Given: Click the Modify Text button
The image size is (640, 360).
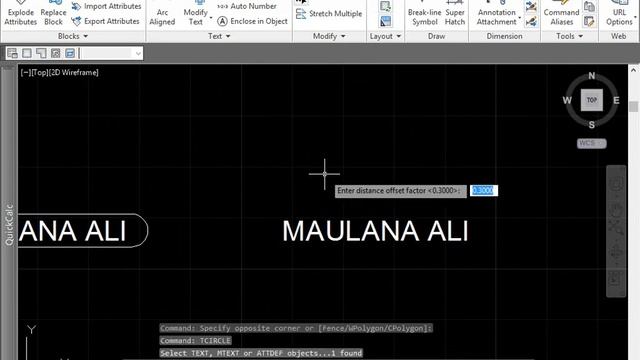Looking at the screenshot, I should pos(196,14).
